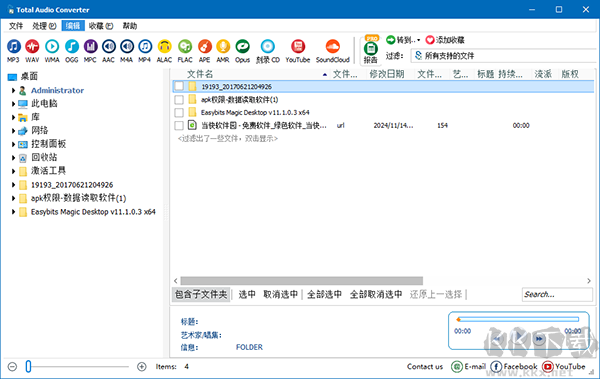The width and height of the screenshot is (600, 379).
Task: Click the audio player progress bar
Action: [x=518, y=319]
